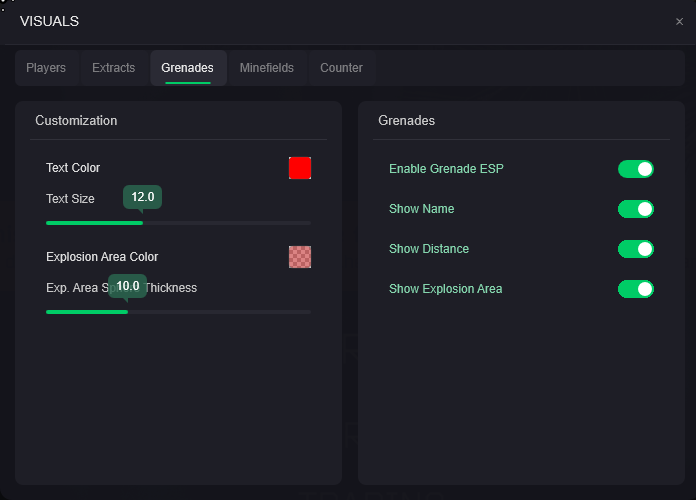The width and height of the screenshot is (696, 500).
Task: Click the 10.0 thickness value bubble
Action: click(x=128, y=286)
